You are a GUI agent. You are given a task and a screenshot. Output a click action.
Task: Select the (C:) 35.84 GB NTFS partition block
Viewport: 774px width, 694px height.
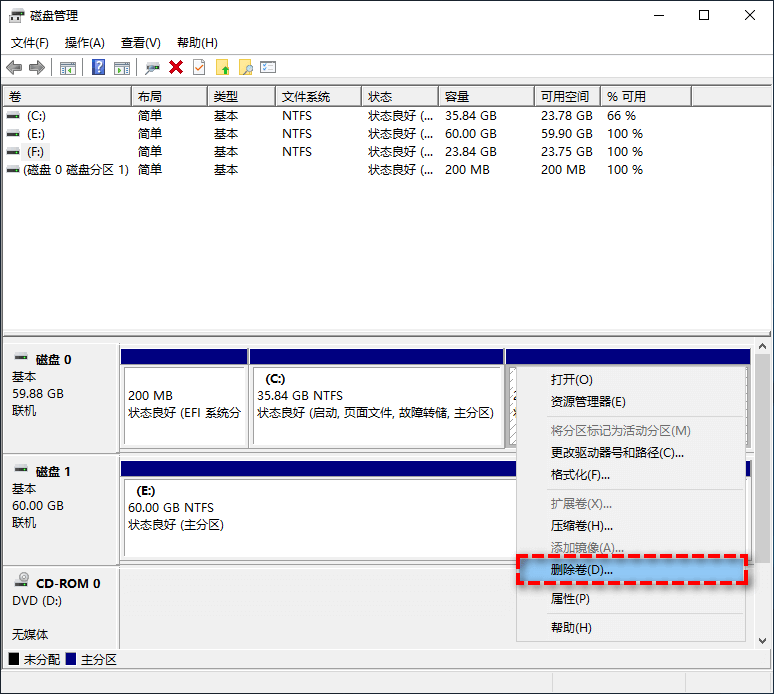(377, 406)
